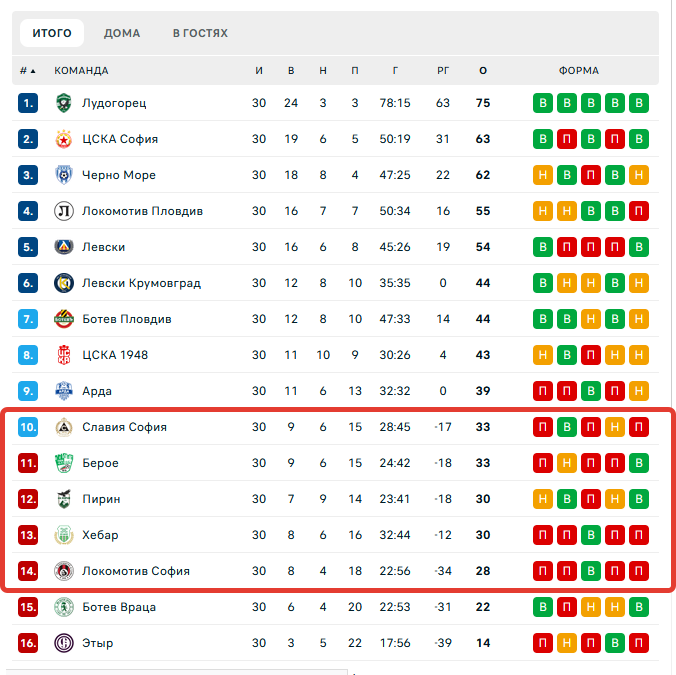Switch to the ДОМА tab
The height and width of the screenshot is (675, 676).
(122, 33)
